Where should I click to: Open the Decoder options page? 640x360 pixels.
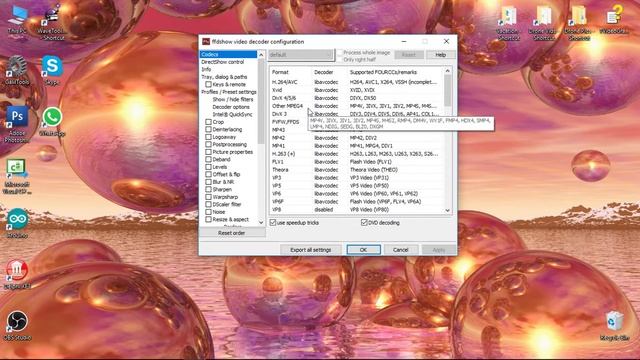point(231,107)
